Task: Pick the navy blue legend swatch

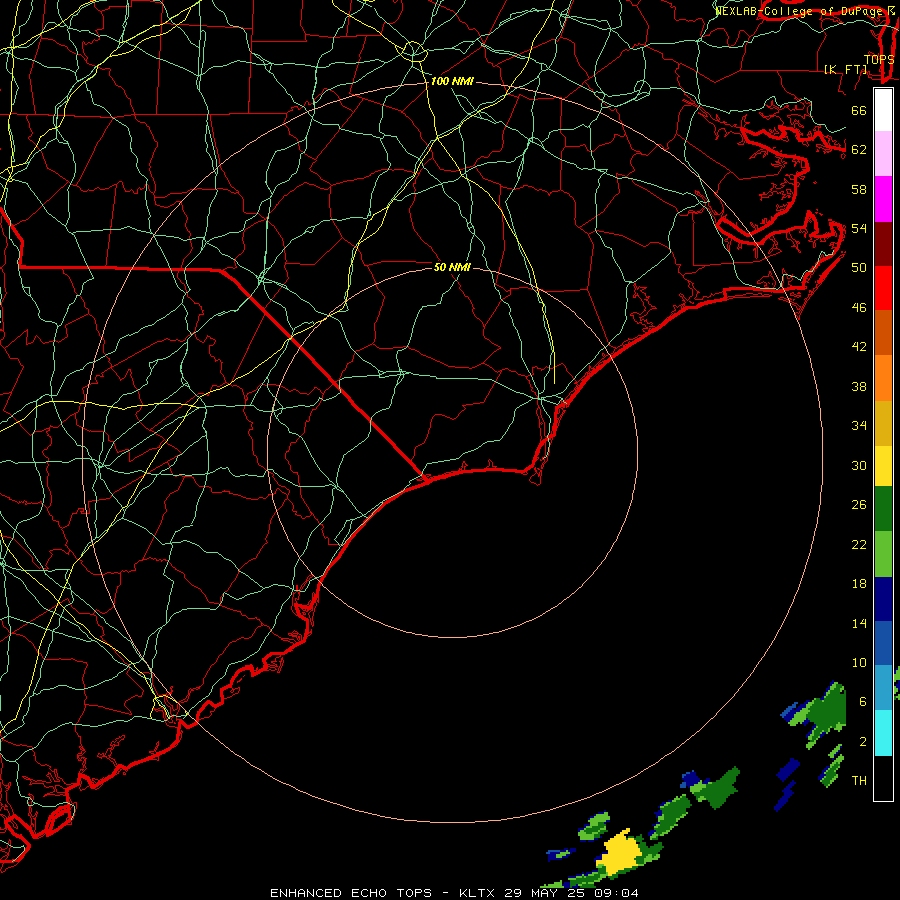Action: 883,599
